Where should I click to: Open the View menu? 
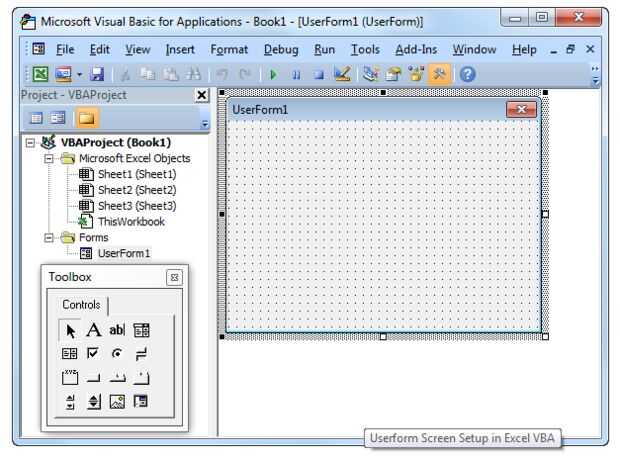[138, 49]
